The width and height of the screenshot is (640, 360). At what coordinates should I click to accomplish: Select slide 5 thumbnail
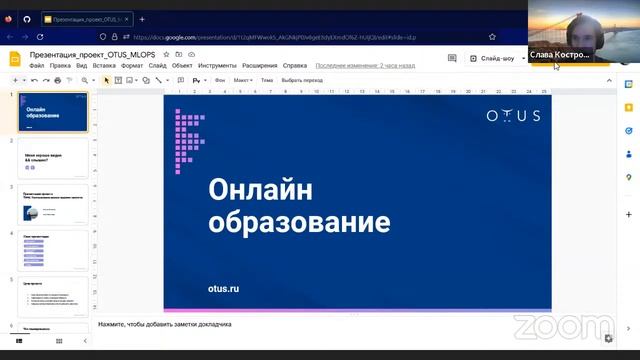click(x=53, y=297)
